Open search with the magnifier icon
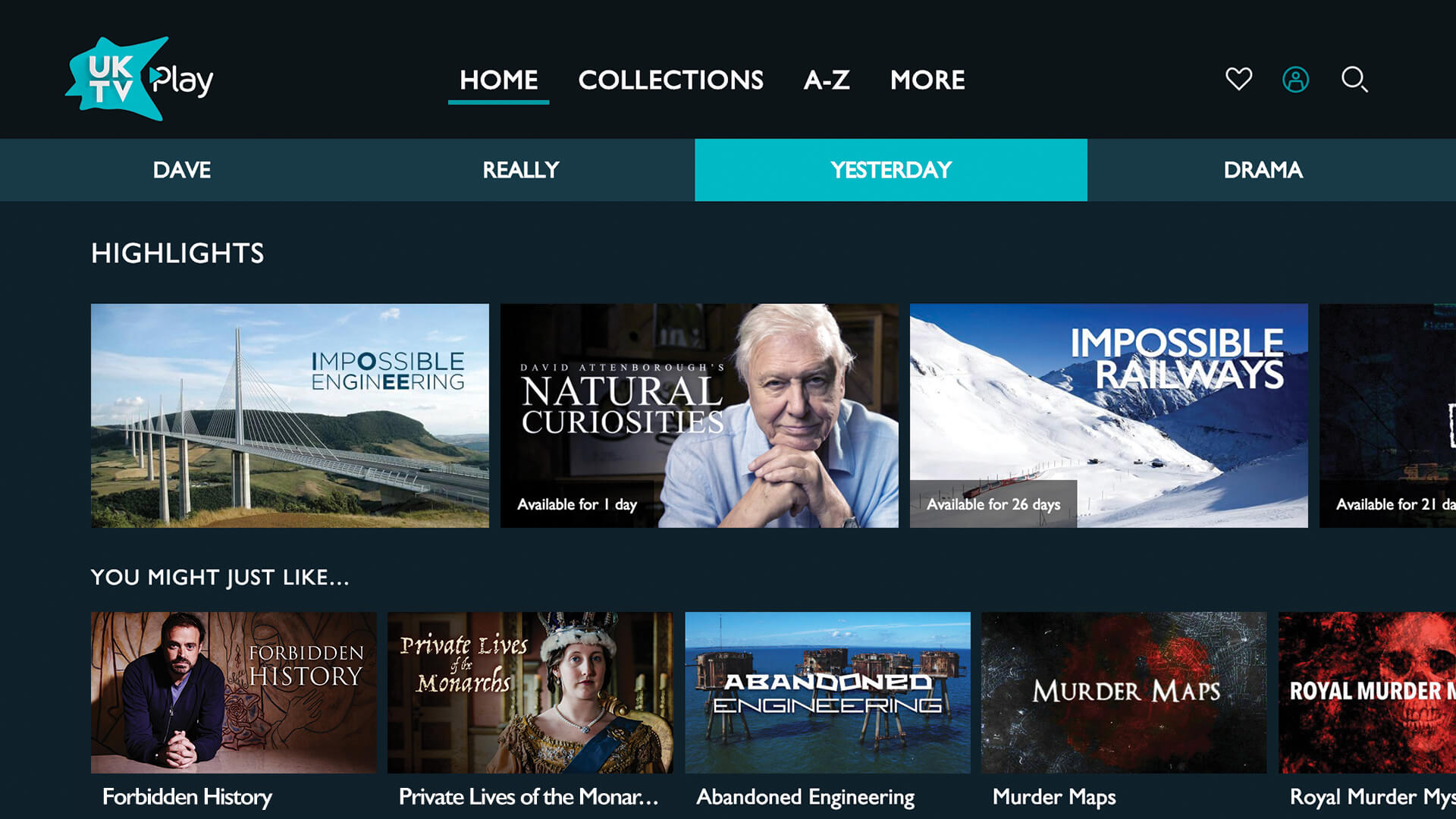The width and height of the screenshot is (1456, 819). [x=1354, y=79]
